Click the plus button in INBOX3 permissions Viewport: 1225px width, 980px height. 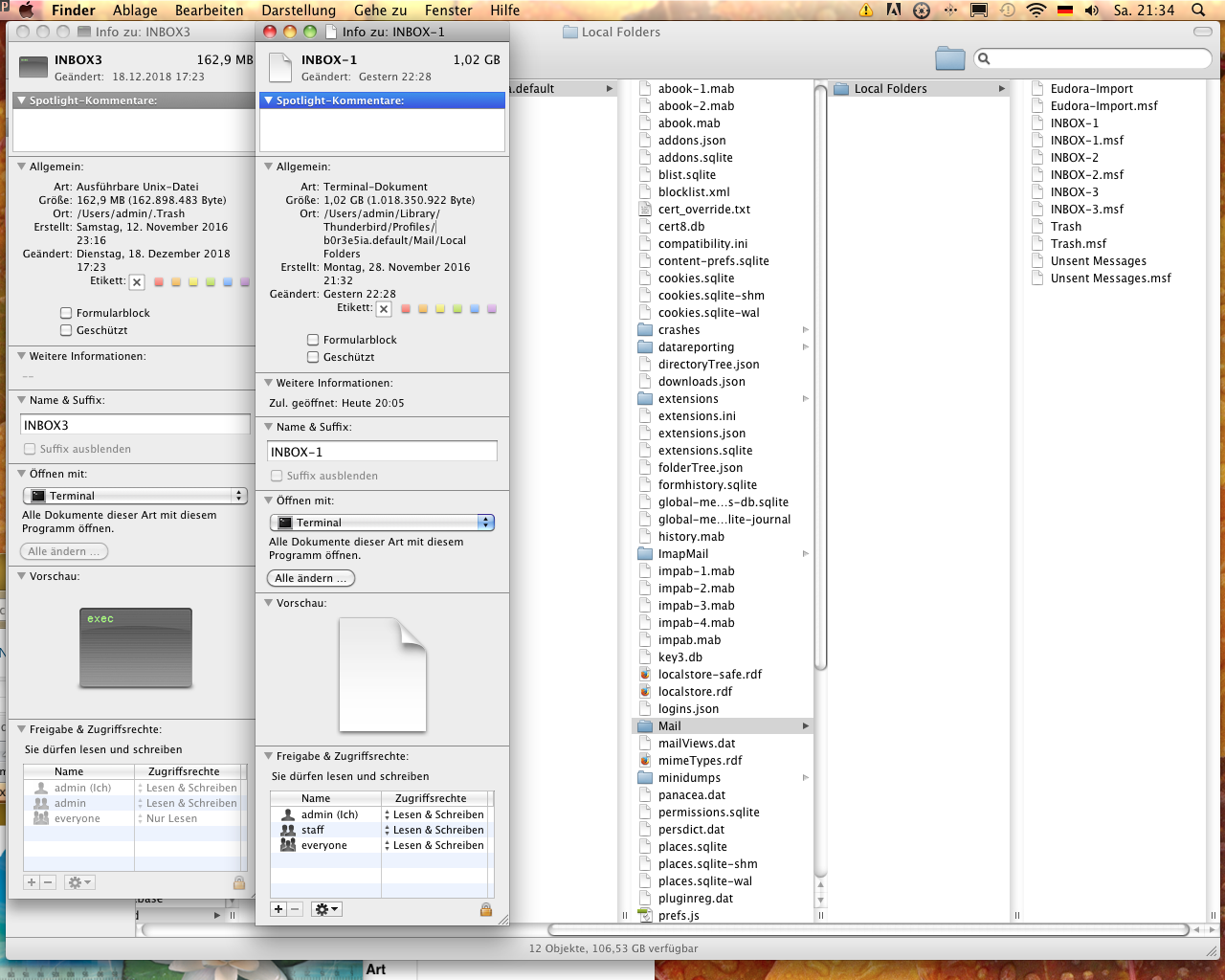tap(32, 882)
